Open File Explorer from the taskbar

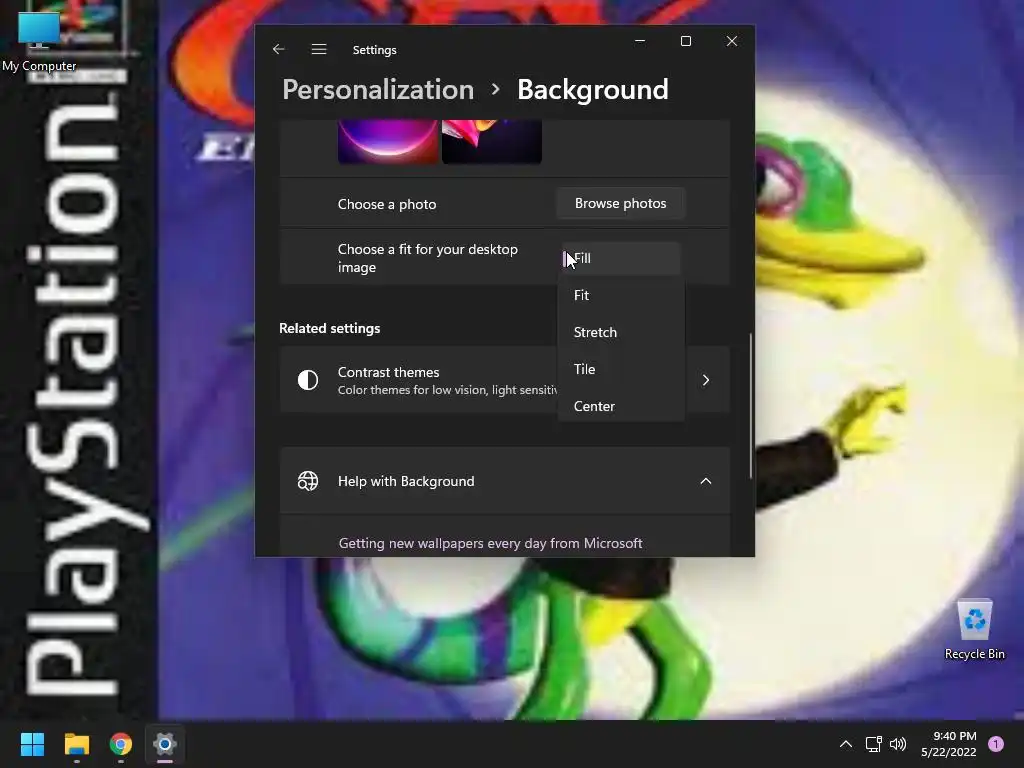[x=76, y=744]
